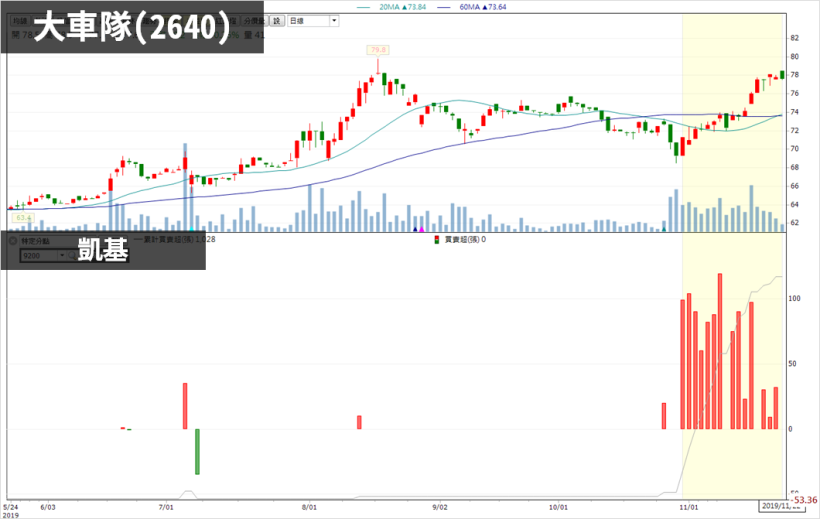Click the 79.8 high price label
The width and height of the screenshot is (820, 519).
click(x=378, y=50)
